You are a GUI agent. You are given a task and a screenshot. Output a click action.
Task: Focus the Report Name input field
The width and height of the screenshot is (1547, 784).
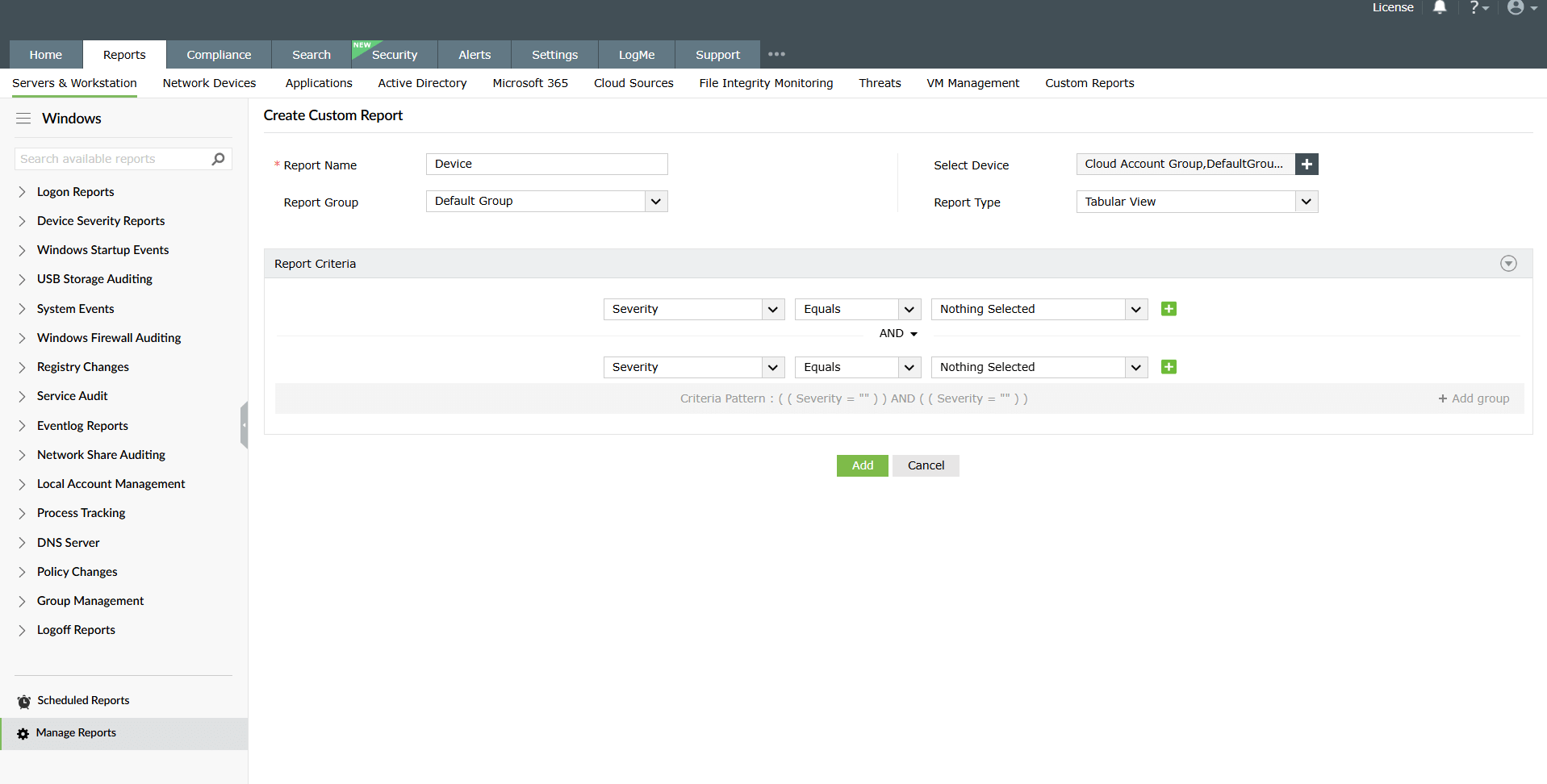(x=547, y=164)
